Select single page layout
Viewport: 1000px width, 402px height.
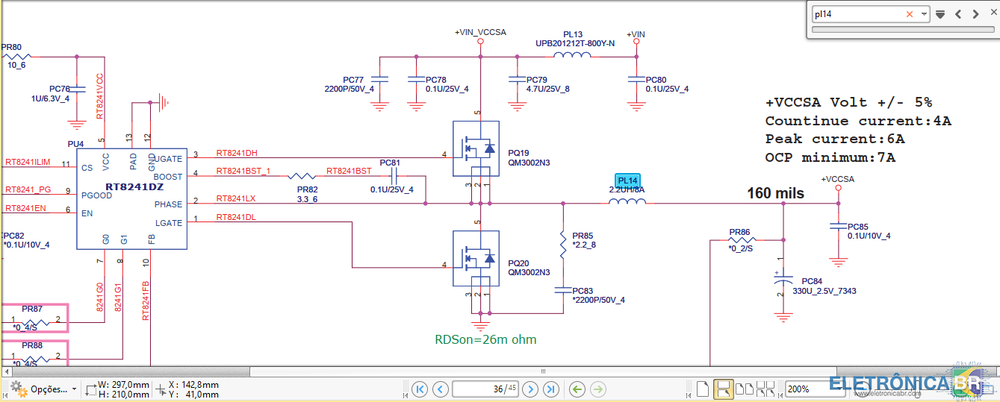pyautogui.click(x=704, y=388)
